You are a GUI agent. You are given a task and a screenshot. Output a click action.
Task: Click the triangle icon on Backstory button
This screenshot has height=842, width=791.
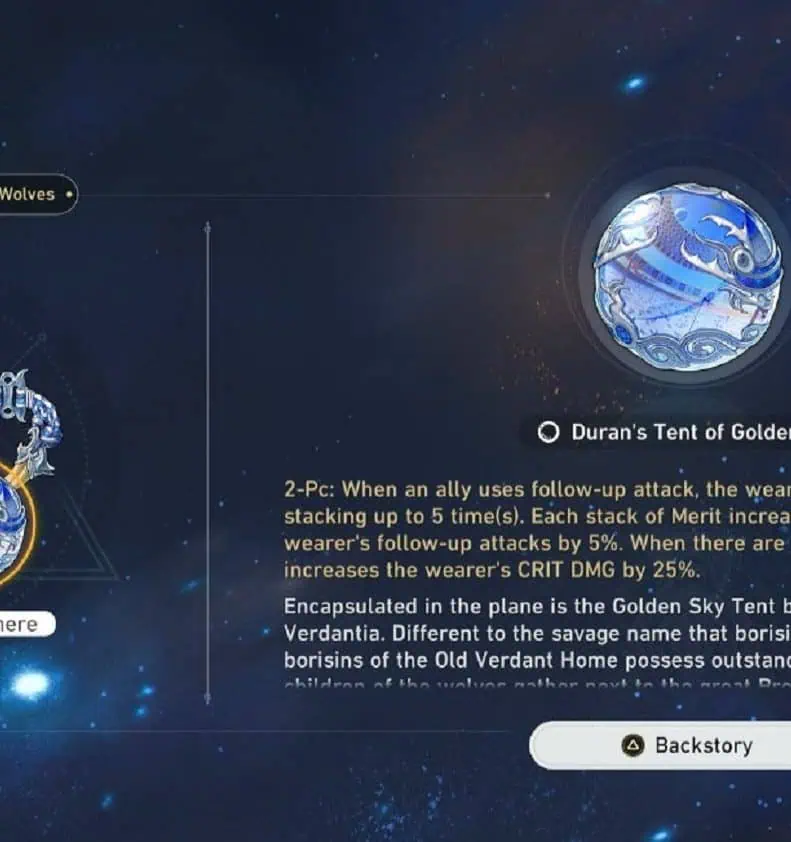[633, 745]
